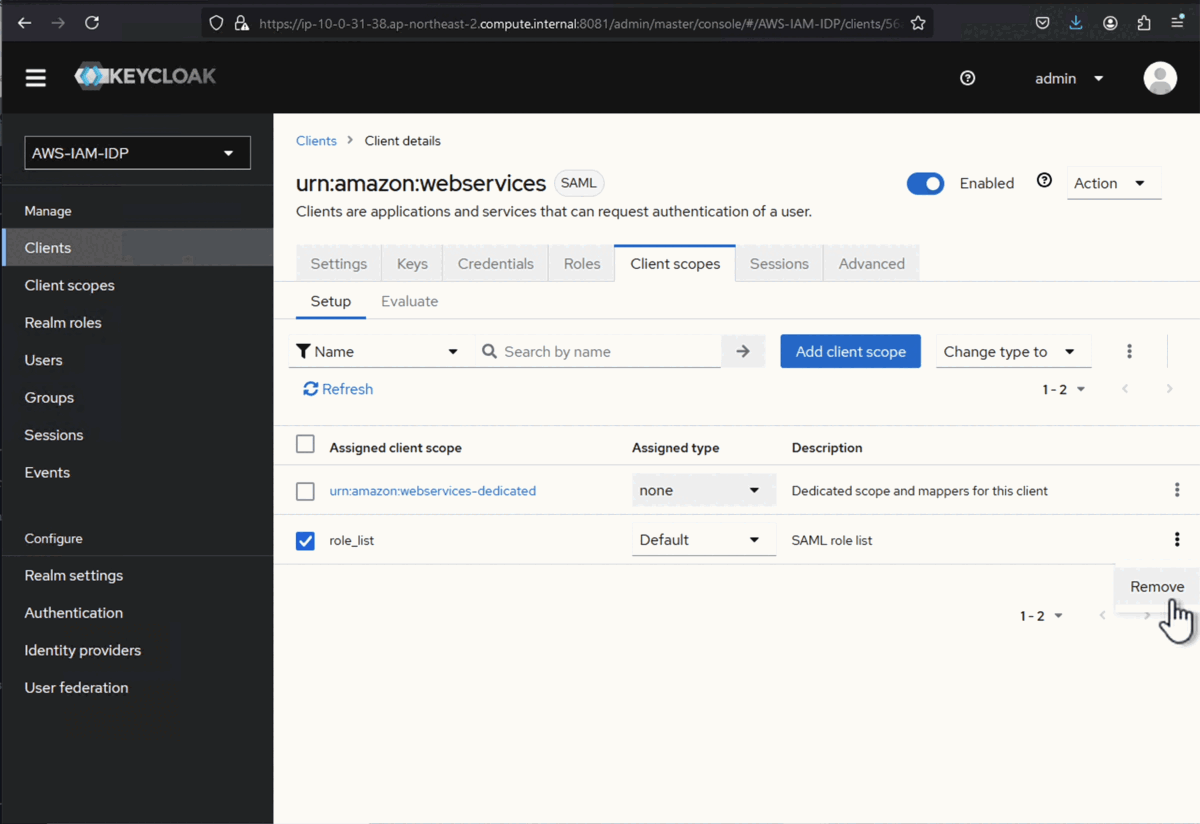Open the AWS-IAM-IDP realm selector

pyautogui.click(x=137, y=153)
